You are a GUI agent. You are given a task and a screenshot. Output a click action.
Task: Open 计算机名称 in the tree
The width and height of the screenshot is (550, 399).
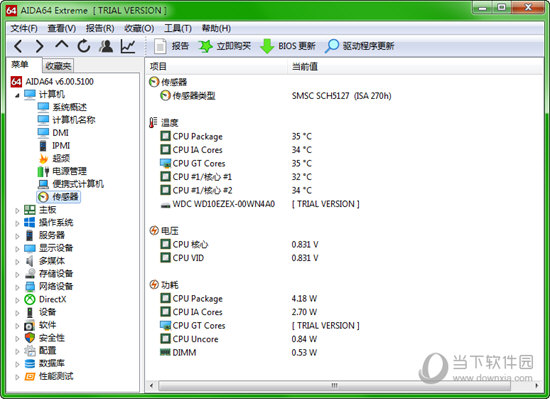tap(66, 120)
